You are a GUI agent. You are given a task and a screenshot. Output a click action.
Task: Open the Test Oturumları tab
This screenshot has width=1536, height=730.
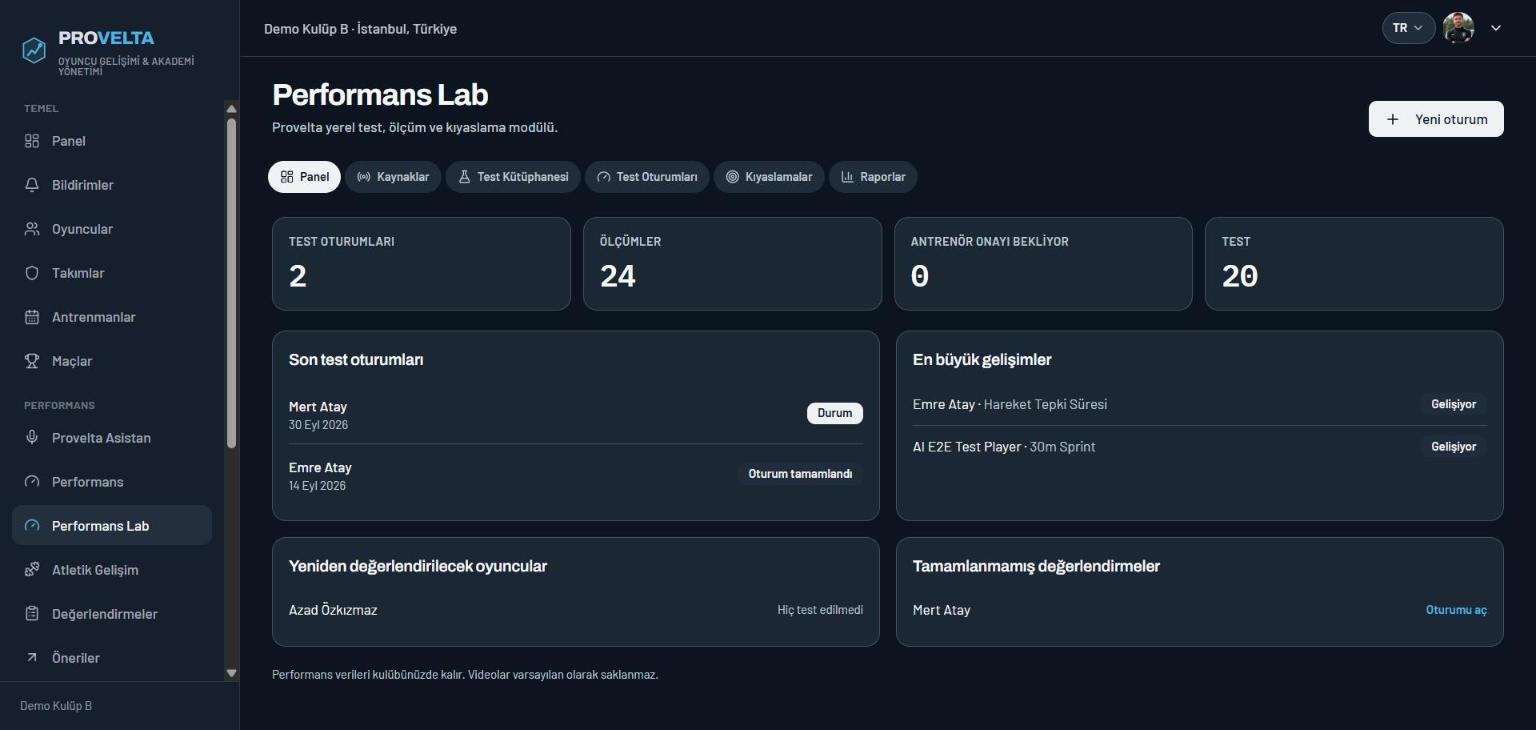[647, 177]
